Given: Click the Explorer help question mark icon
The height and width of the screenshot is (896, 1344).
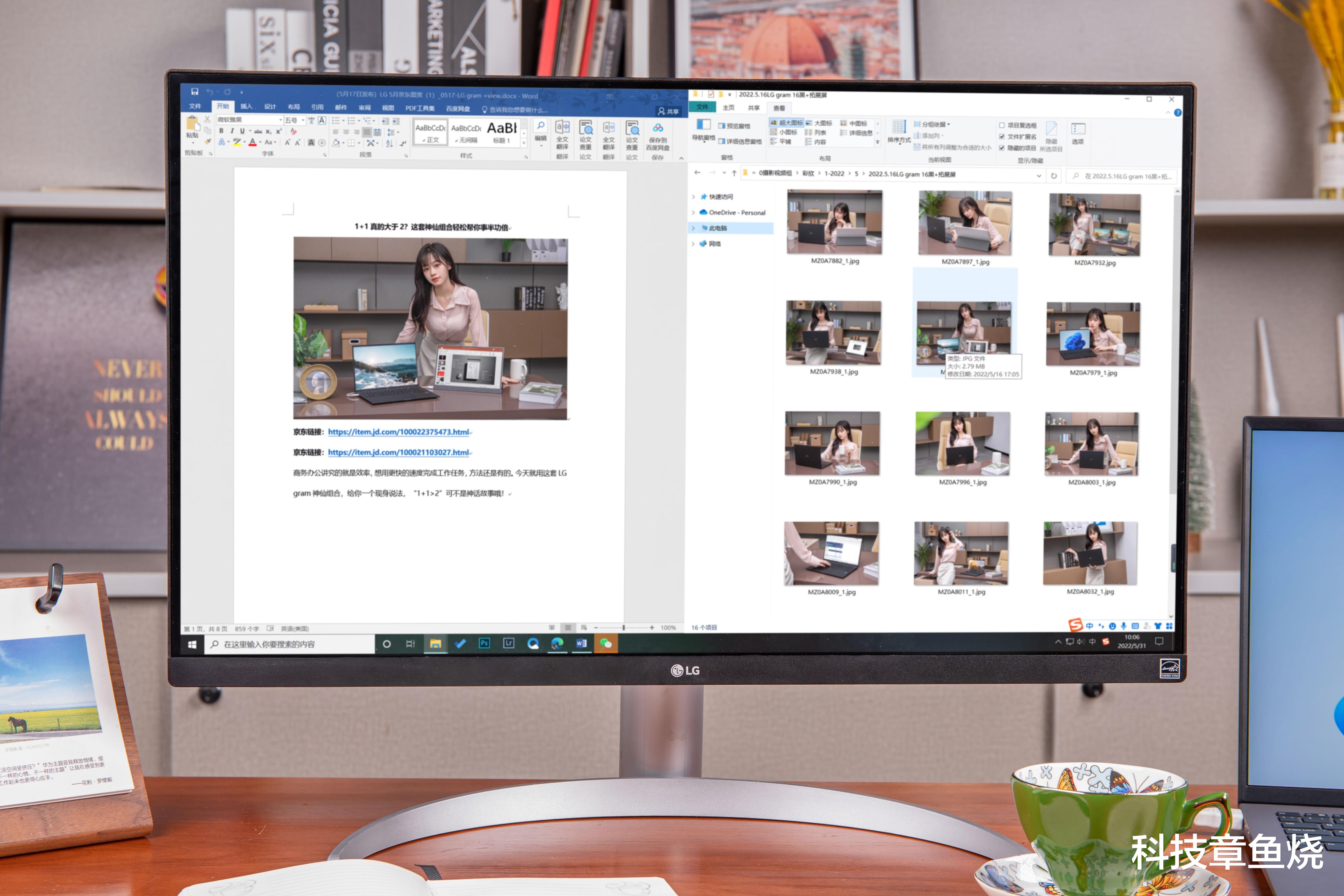Looking at the screenshot, I should point(1178,113).
